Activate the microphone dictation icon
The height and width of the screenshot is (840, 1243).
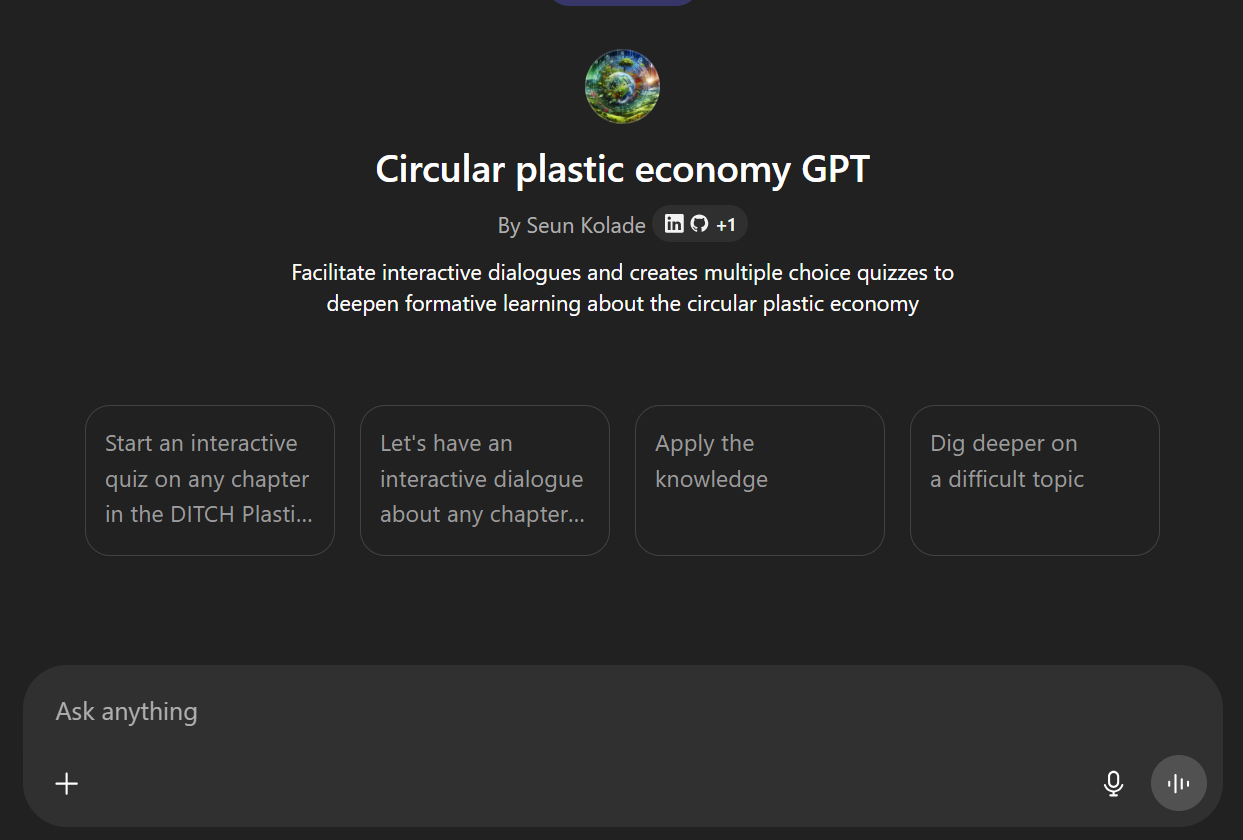tap(1113, 783)
